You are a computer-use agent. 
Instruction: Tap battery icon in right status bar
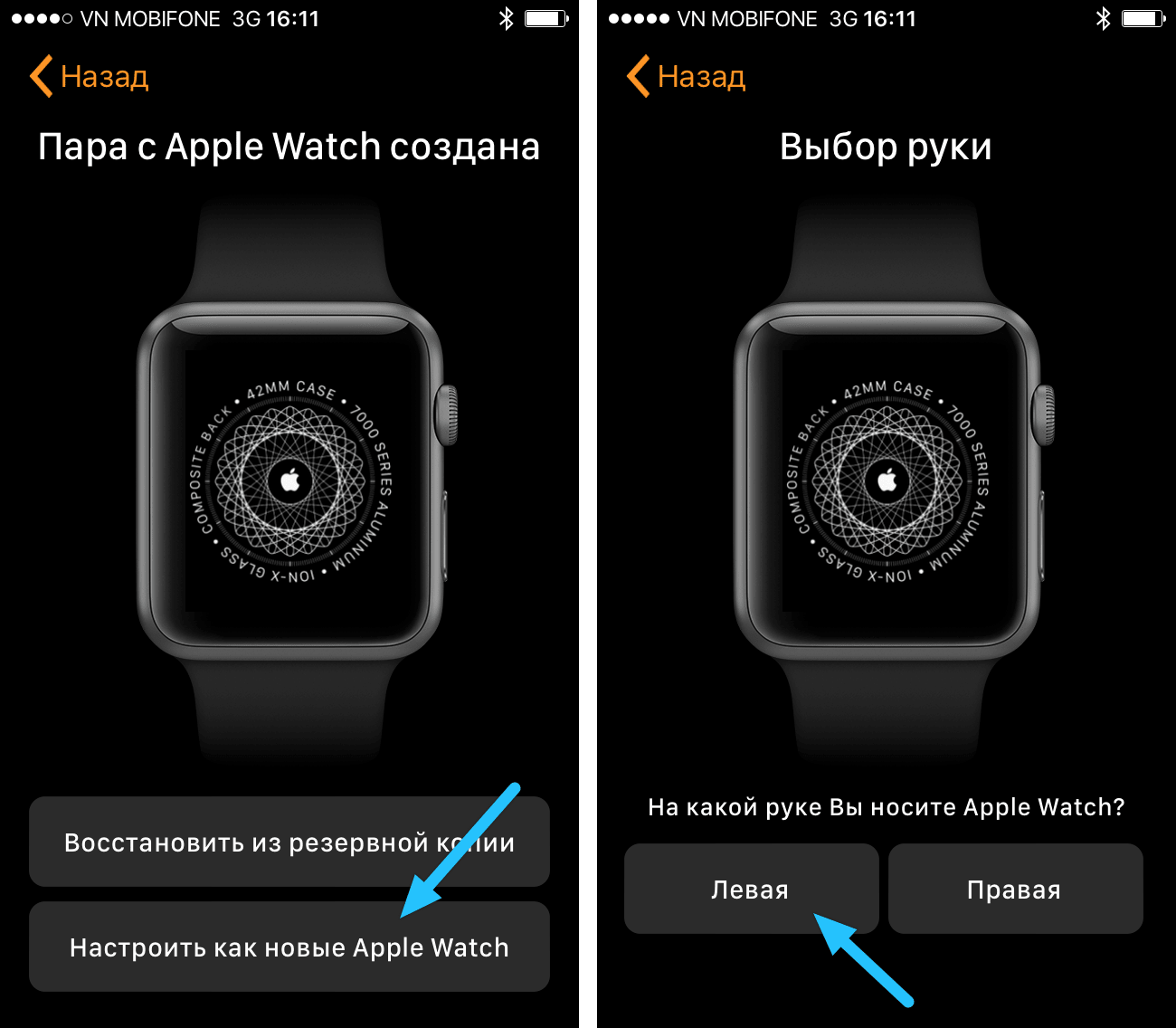1143,18
